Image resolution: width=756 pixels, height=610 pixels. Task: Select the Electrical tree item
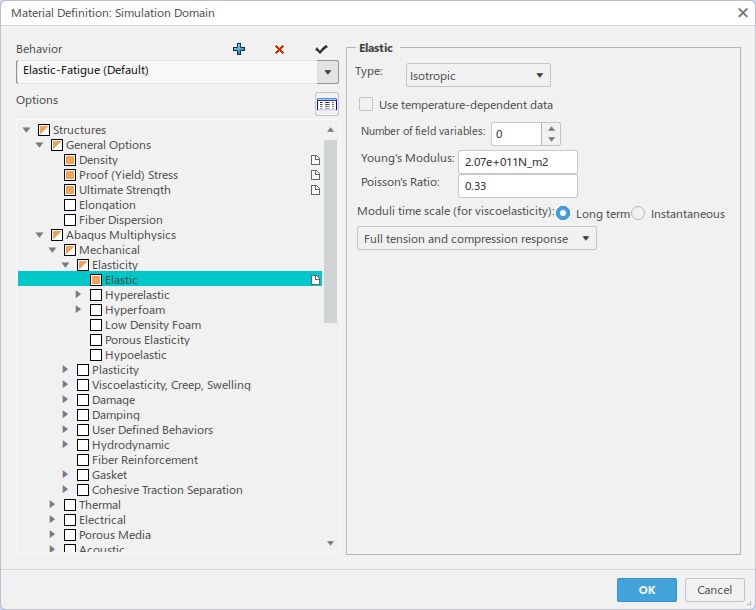[102, 520]
